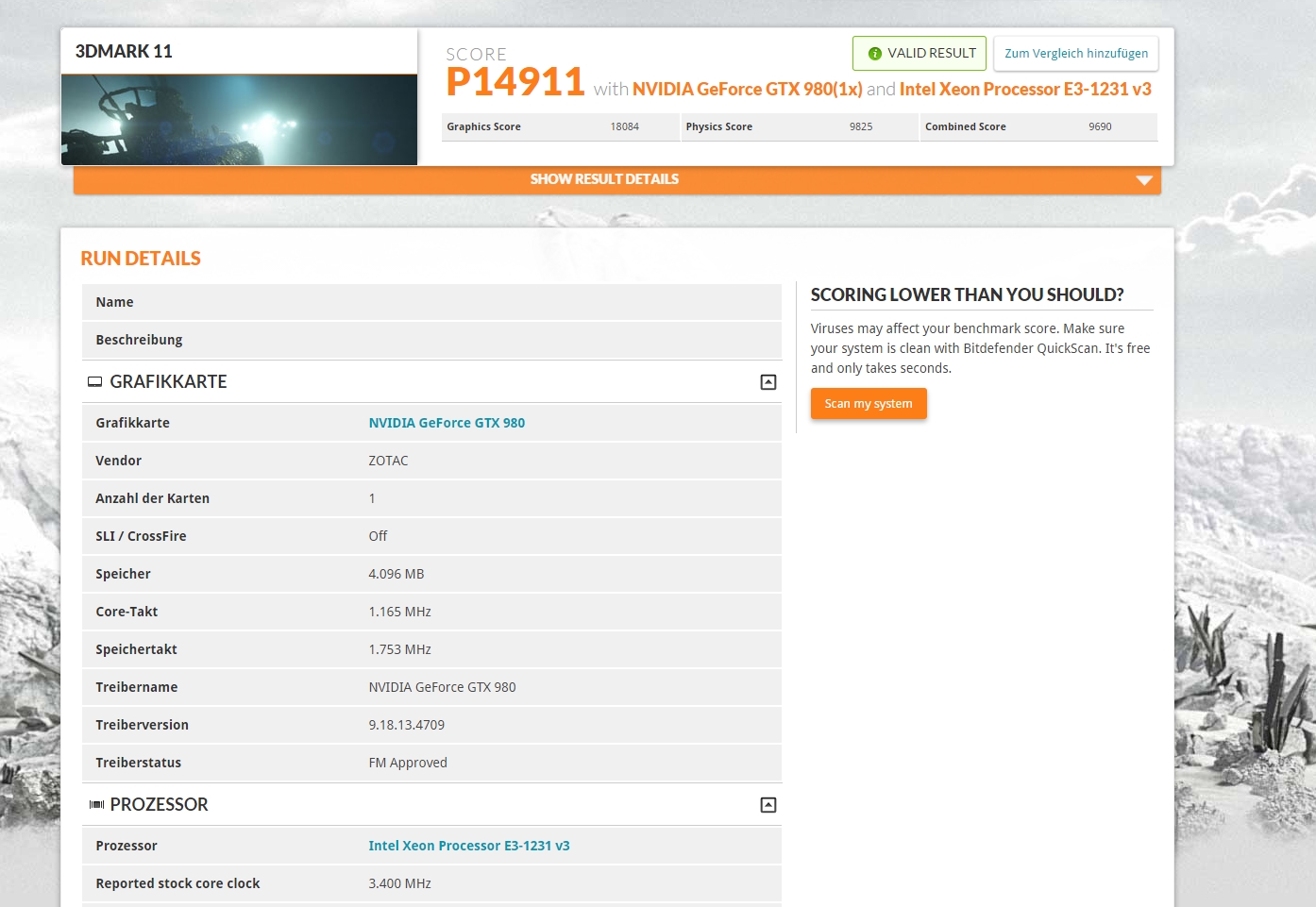Click SCORING LOWER THAN YOU SHOULD? heading
This screenshot has width=1316, height=907.
967,294
